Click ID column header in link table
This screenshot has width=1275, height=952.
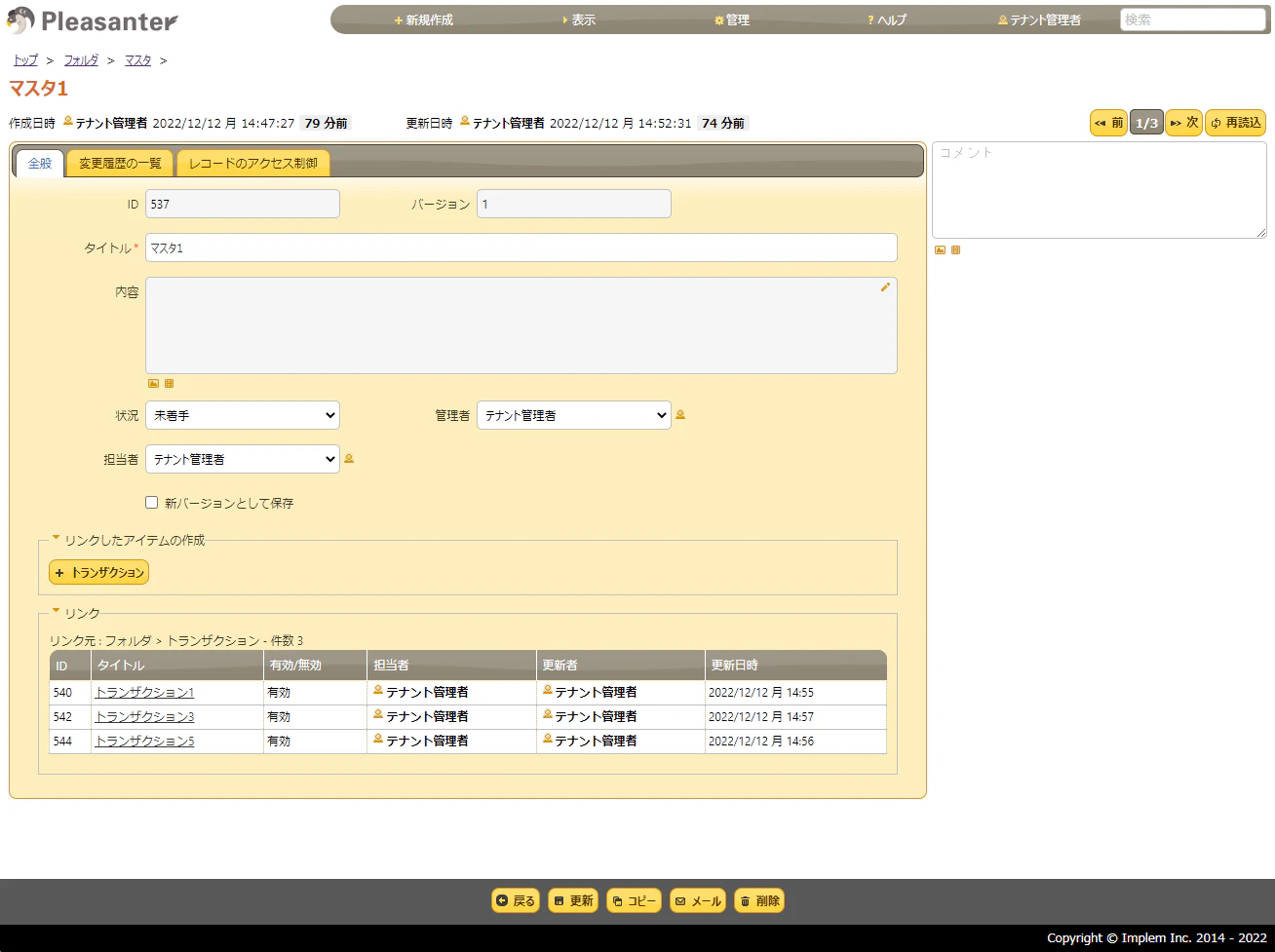pos(70,666)
